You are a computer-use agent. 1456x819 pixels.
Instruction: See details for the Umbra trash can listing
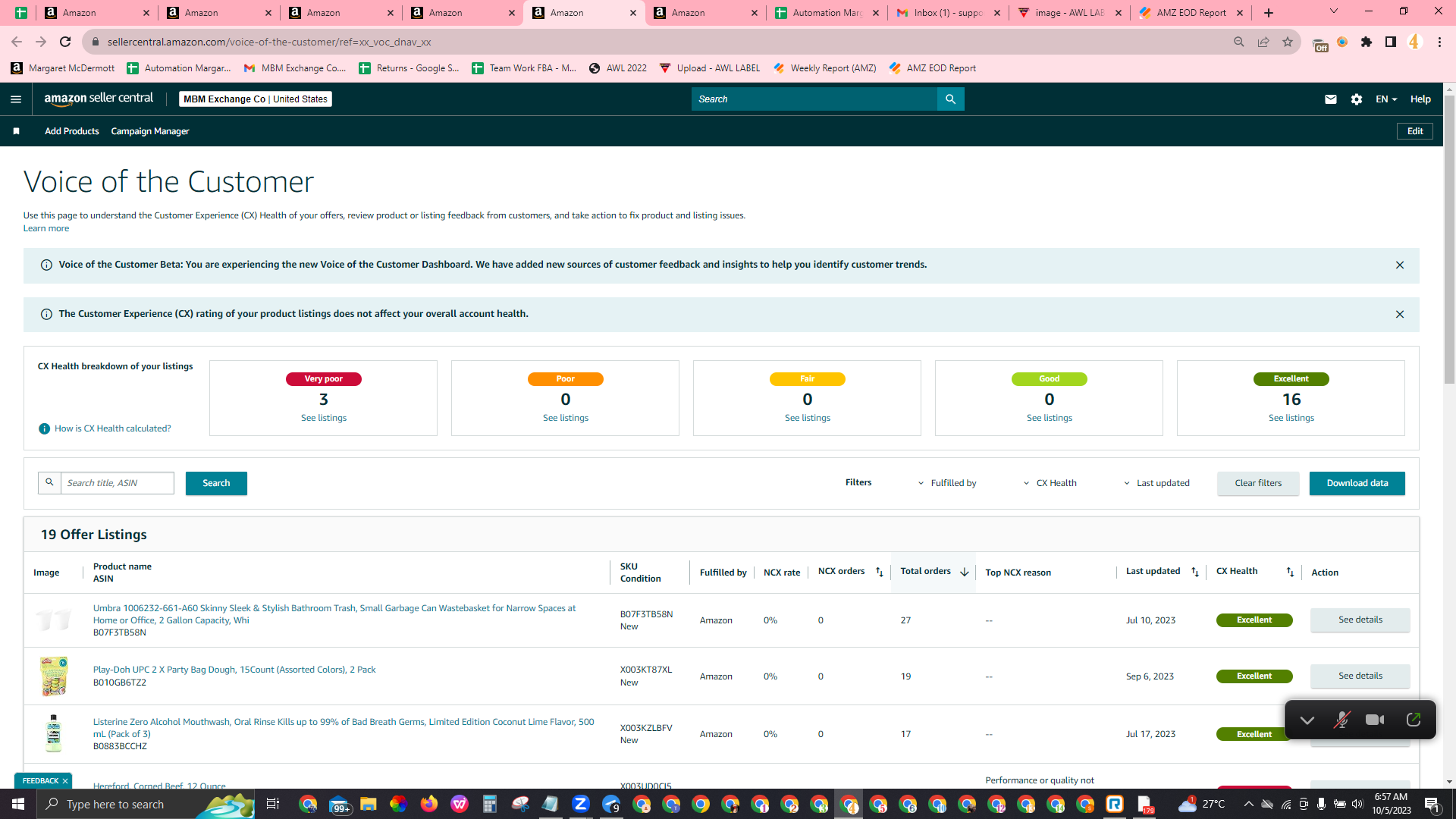[x=1360, y=620]
